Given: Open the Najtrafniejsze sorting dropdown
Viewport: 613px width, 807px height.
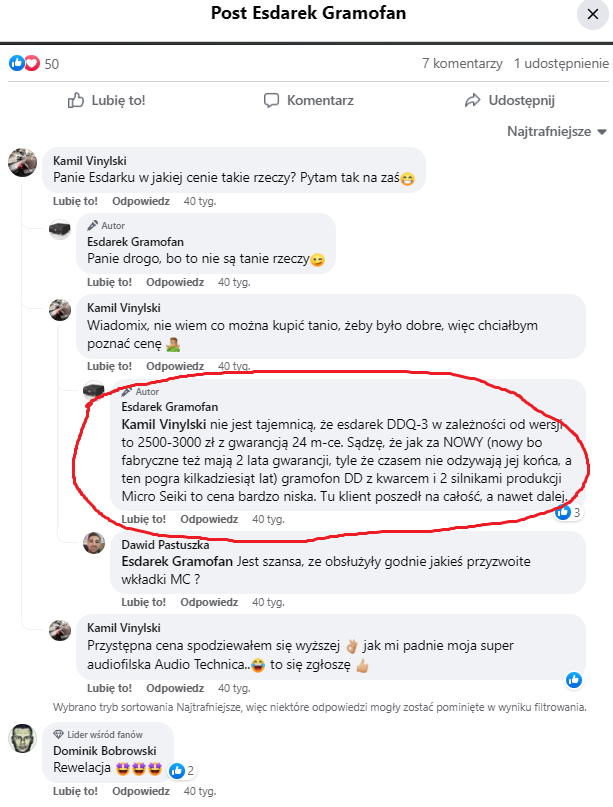Looking at the screenshot, I should point(557,132).
